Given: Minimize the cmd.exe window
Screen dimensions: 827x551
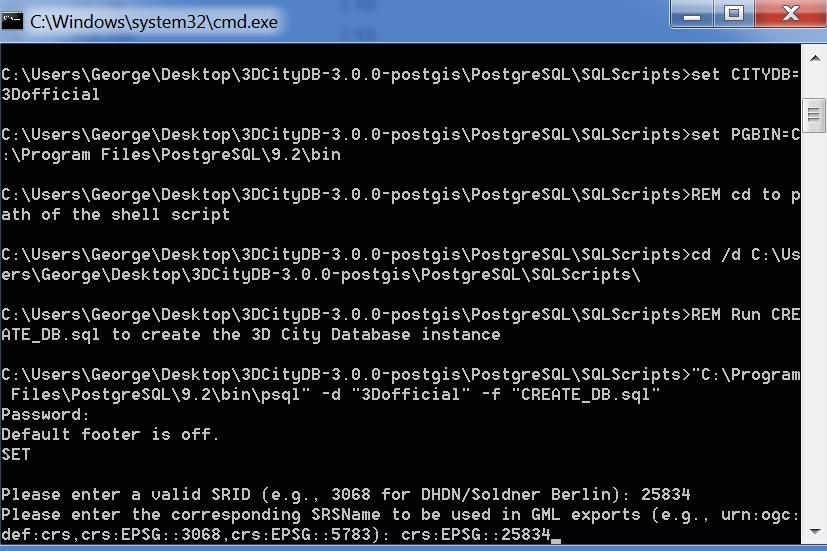Looking at the screenshot, I should point(691,14).
